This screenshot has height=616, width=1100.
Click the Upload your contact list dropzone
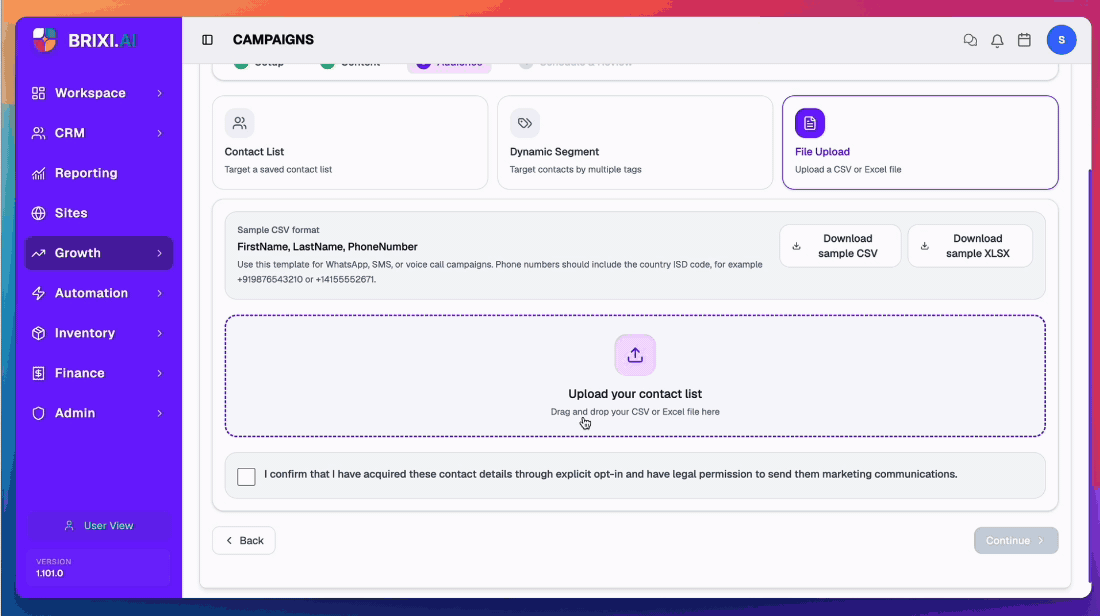[x=635, y=376]
